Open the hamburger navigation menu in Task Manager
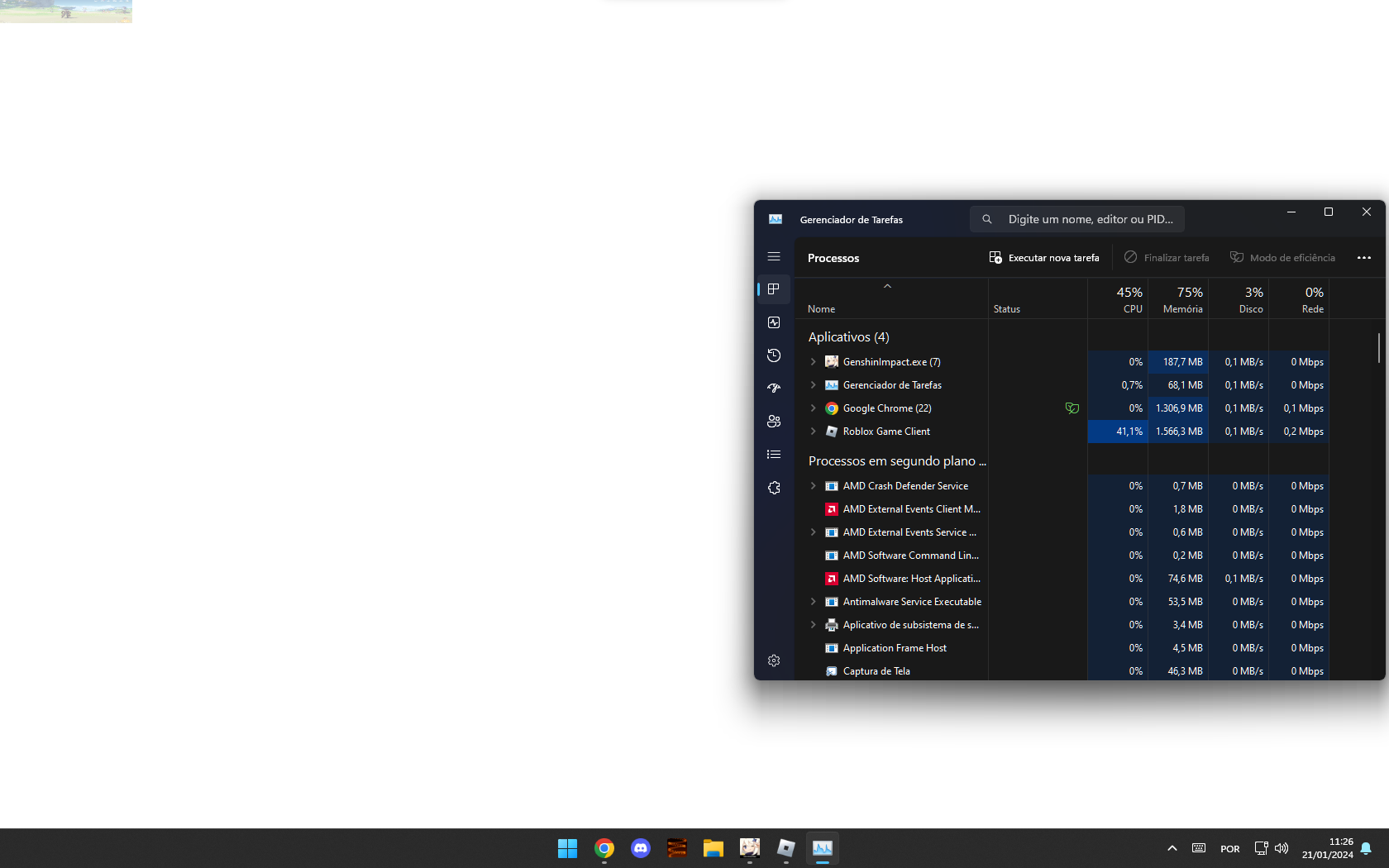The width and height of the screenshot is (1389, 868). 774,257
